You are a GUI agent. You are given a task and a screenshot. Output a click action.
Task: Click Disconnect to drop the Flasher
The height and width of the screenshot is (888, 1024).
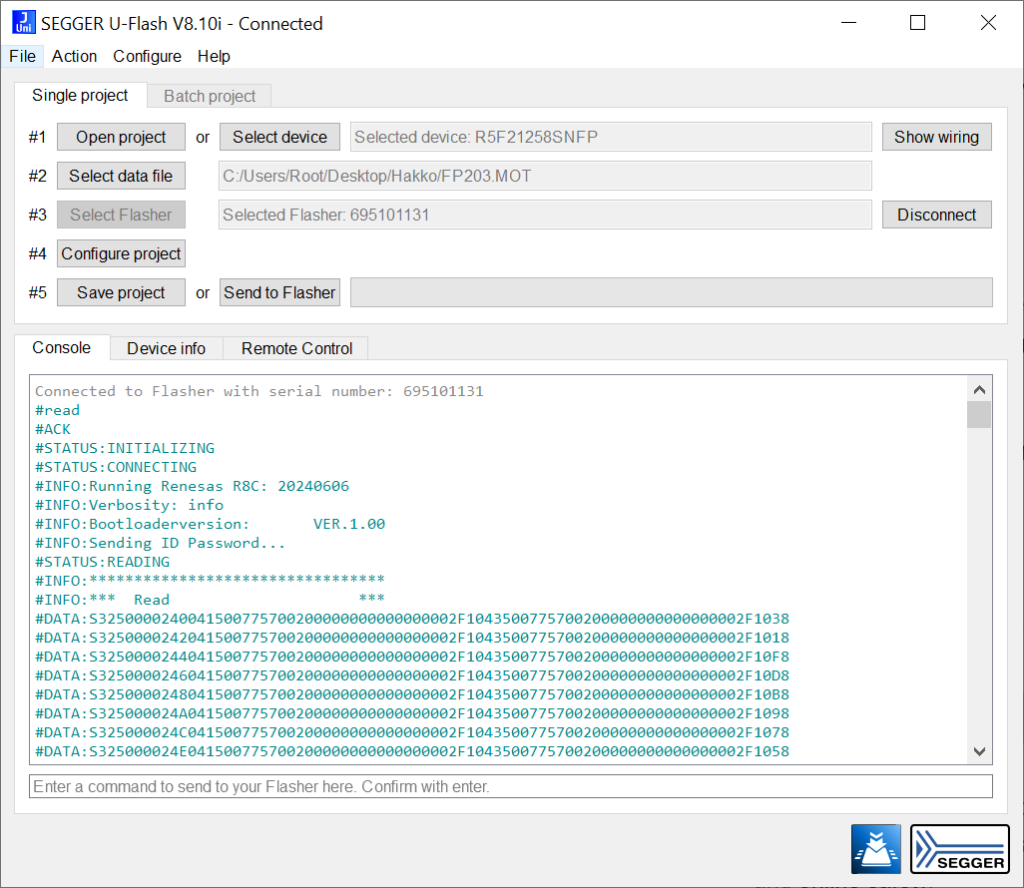[x=936, y=215]
